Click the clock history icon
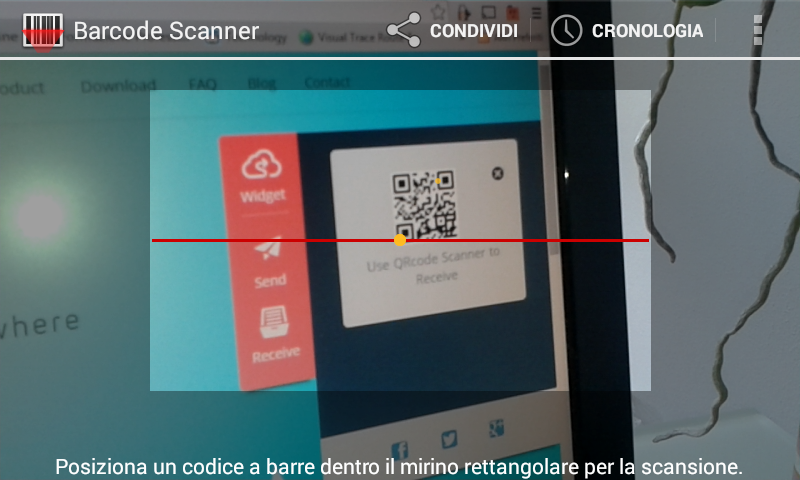800x480 pixels. 566,31
